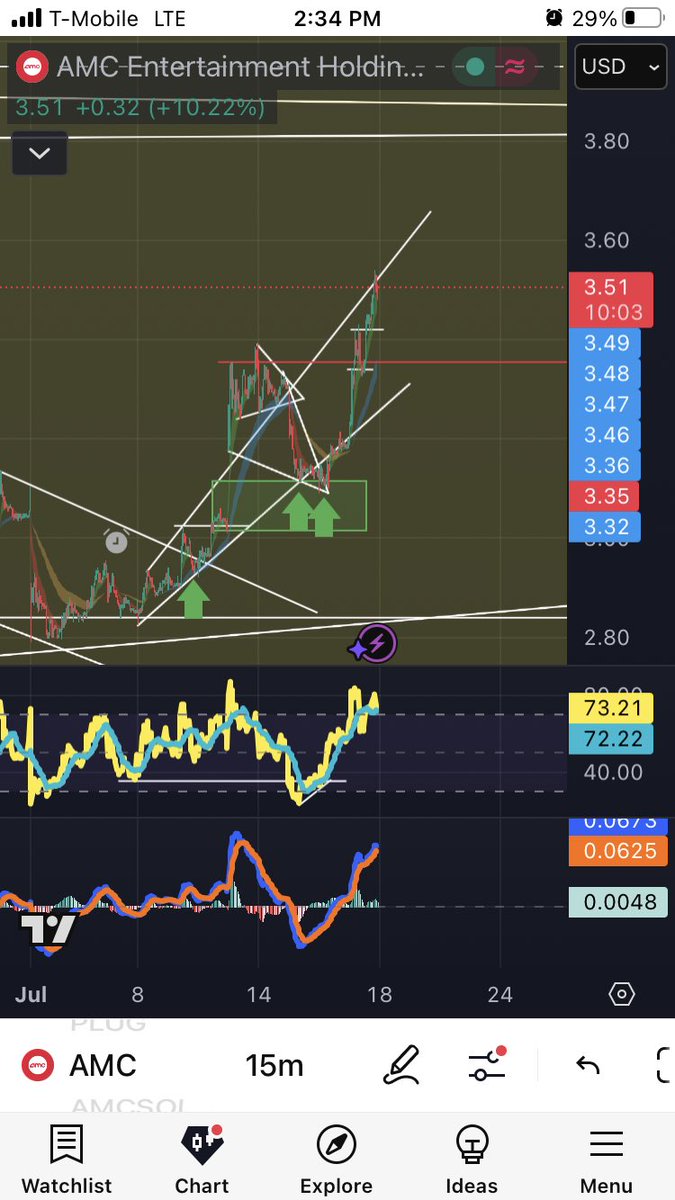This screenshot has width=675, height=1200.
Task: Select the red 3.35 price label
Action: (x=604, y=496)
